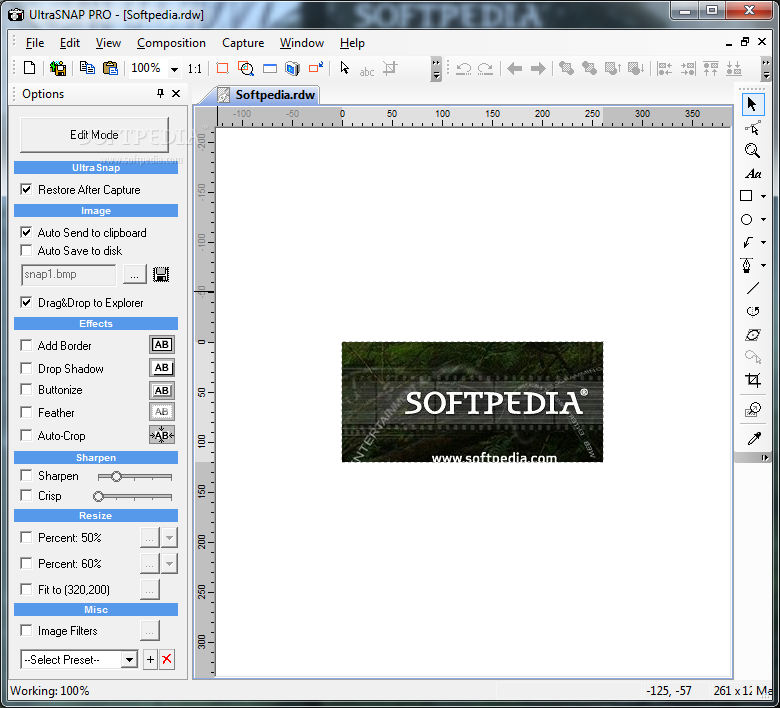Screen dimensions: 780x708
Task: Click the snap1.bmp filename field
Action: pyautogui.click(x=68, y=274)
